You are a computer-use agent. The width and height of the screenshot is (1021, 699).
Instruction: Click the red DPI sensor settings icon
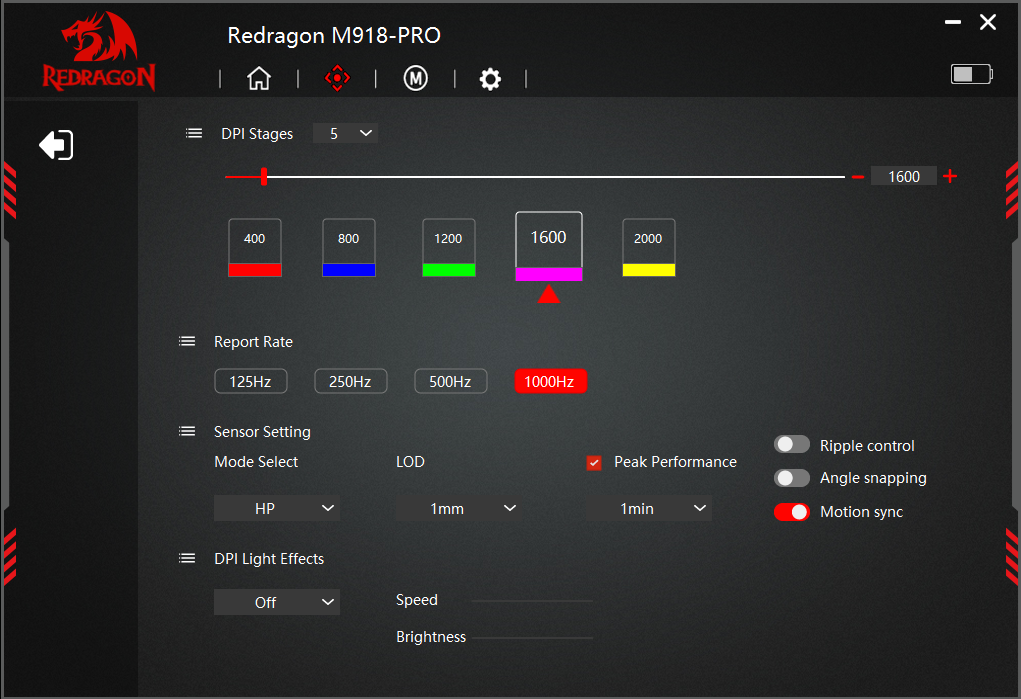338,79
